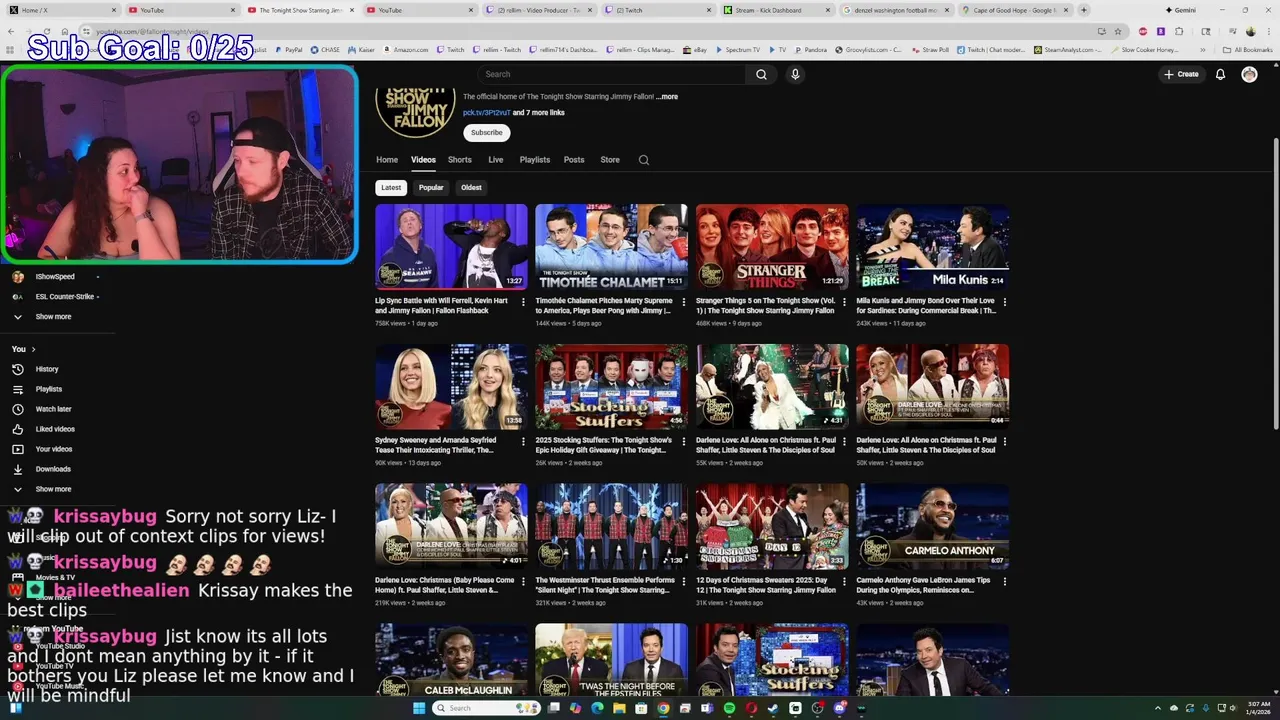Subscribe to The Tonight Show channel

(x=487, y=132)
